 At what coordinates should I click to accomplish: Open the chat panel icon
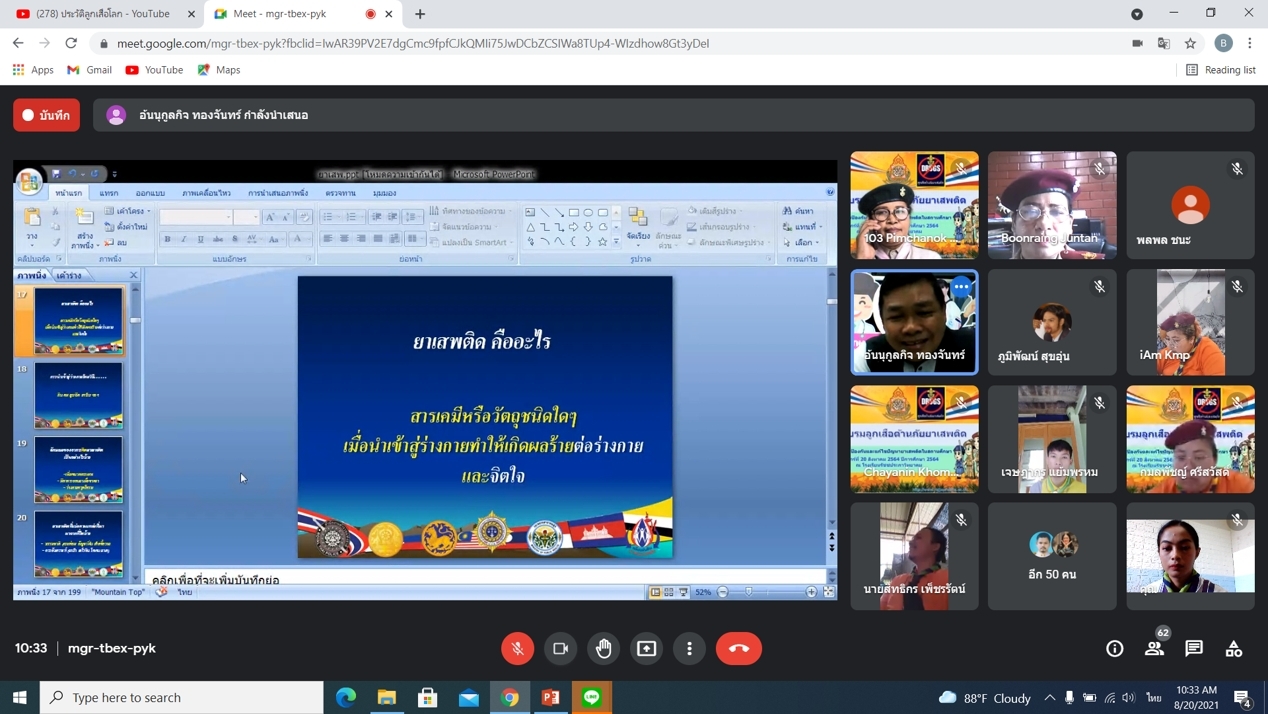point(1194,648)
